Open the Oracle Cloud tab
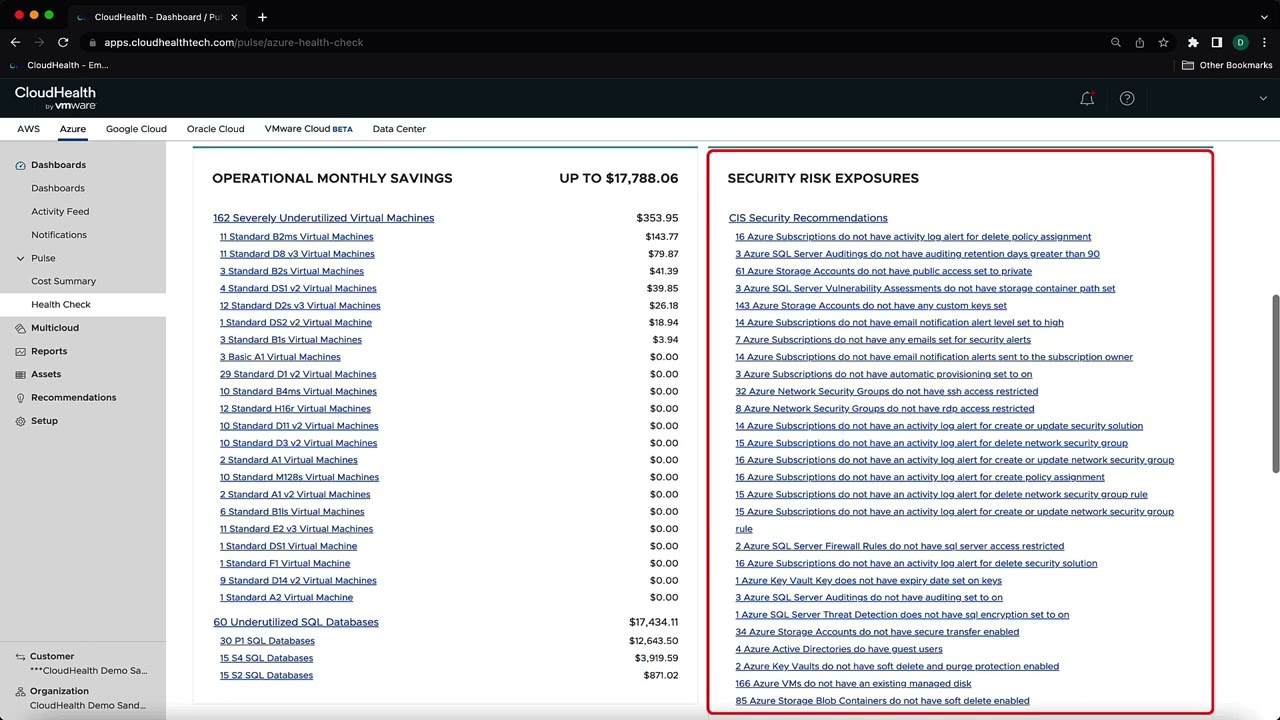 (x=215, y=129)
